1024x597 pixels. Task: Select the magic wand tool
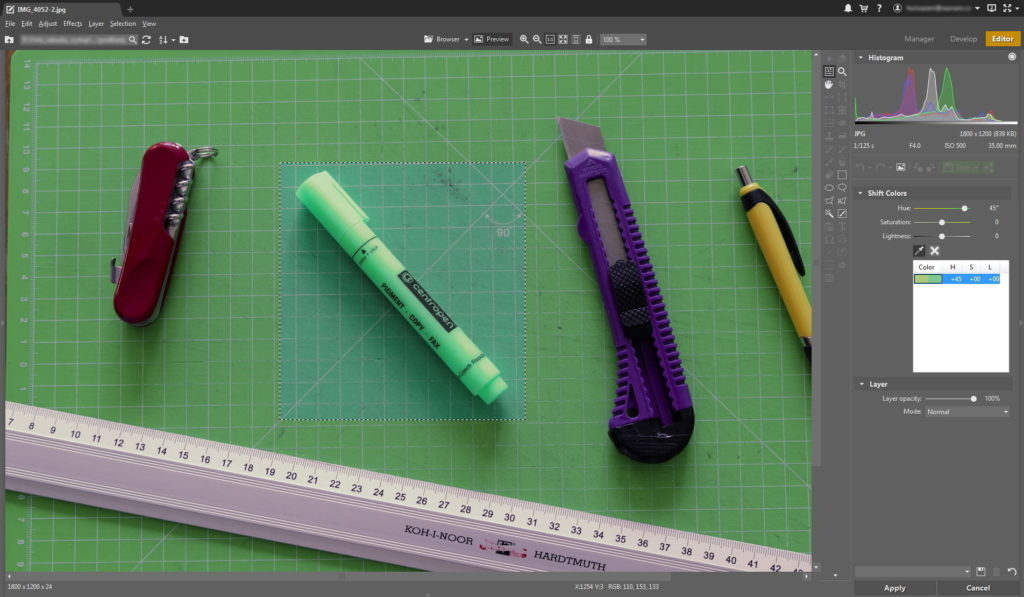point(829,214)
